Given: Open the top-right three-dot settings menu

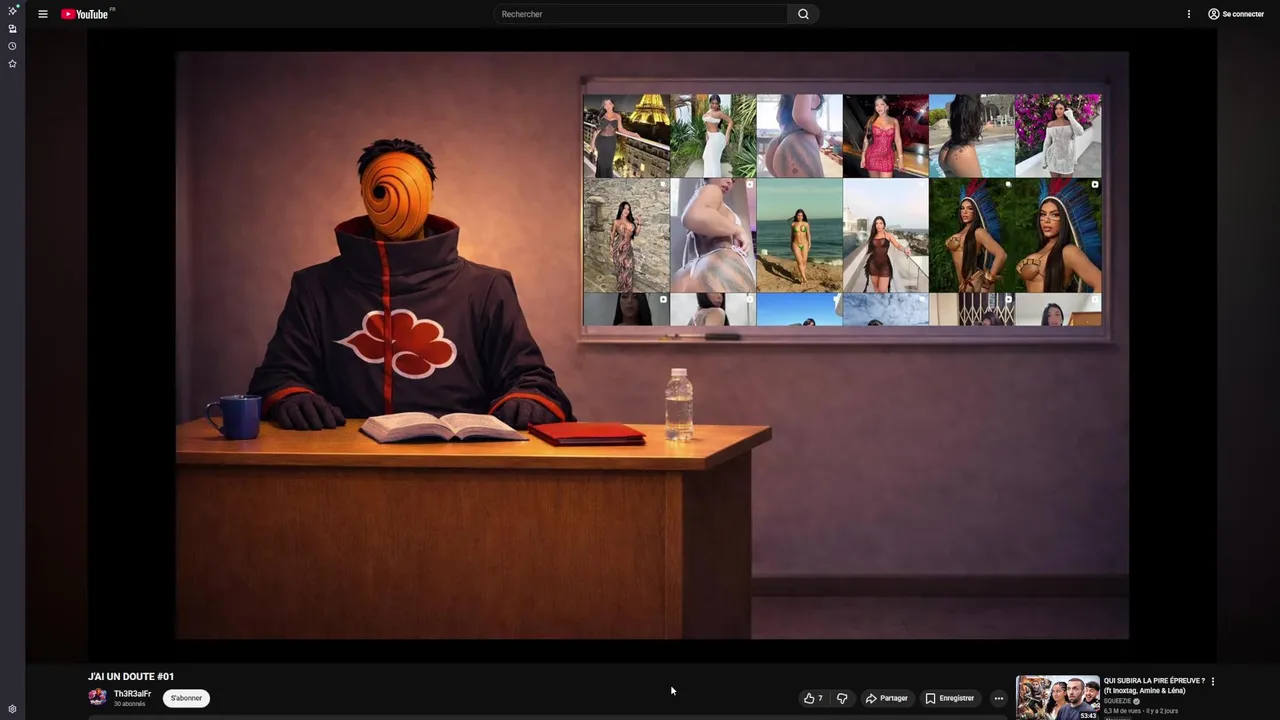Looking at the screenshot, I should click(1189, 14).
